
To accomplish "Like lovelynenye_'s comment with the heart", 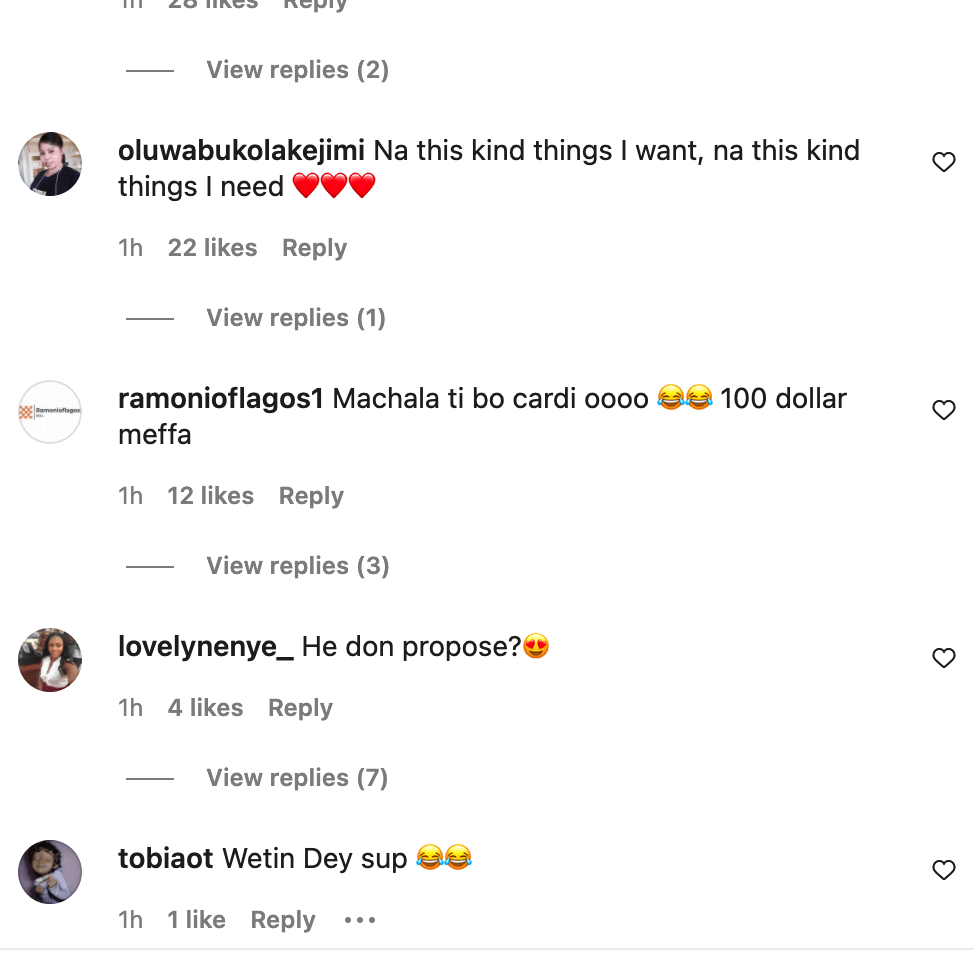I will click(943, 658).
